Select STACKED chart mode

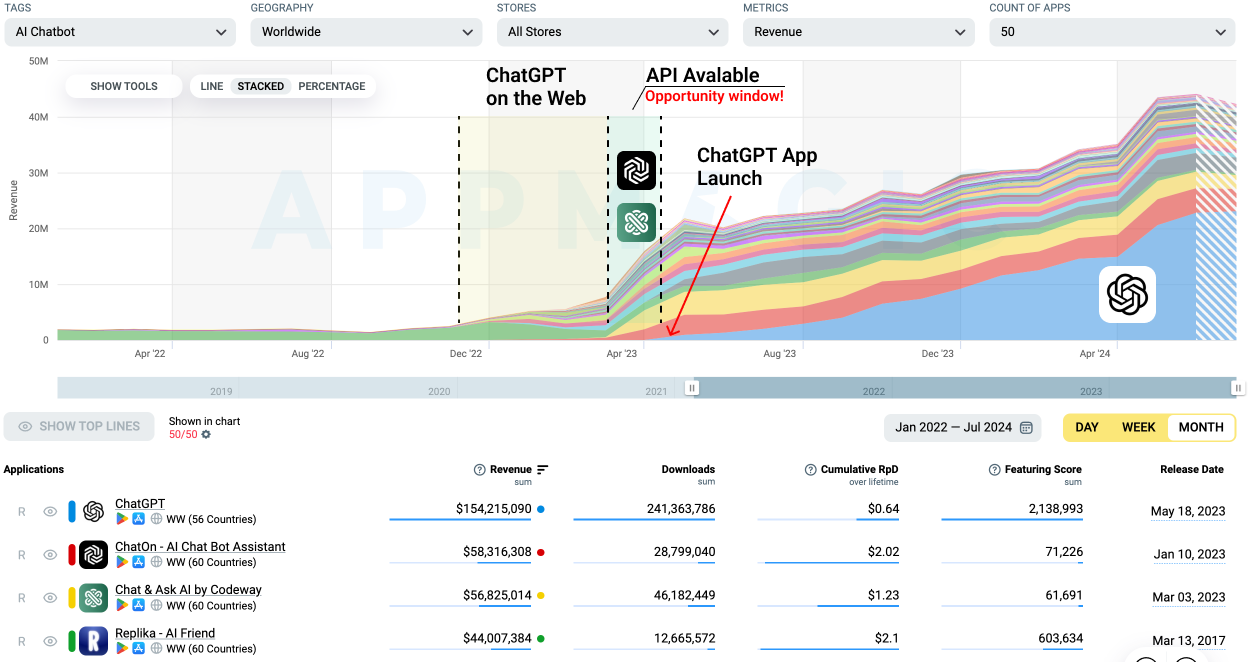261,86
